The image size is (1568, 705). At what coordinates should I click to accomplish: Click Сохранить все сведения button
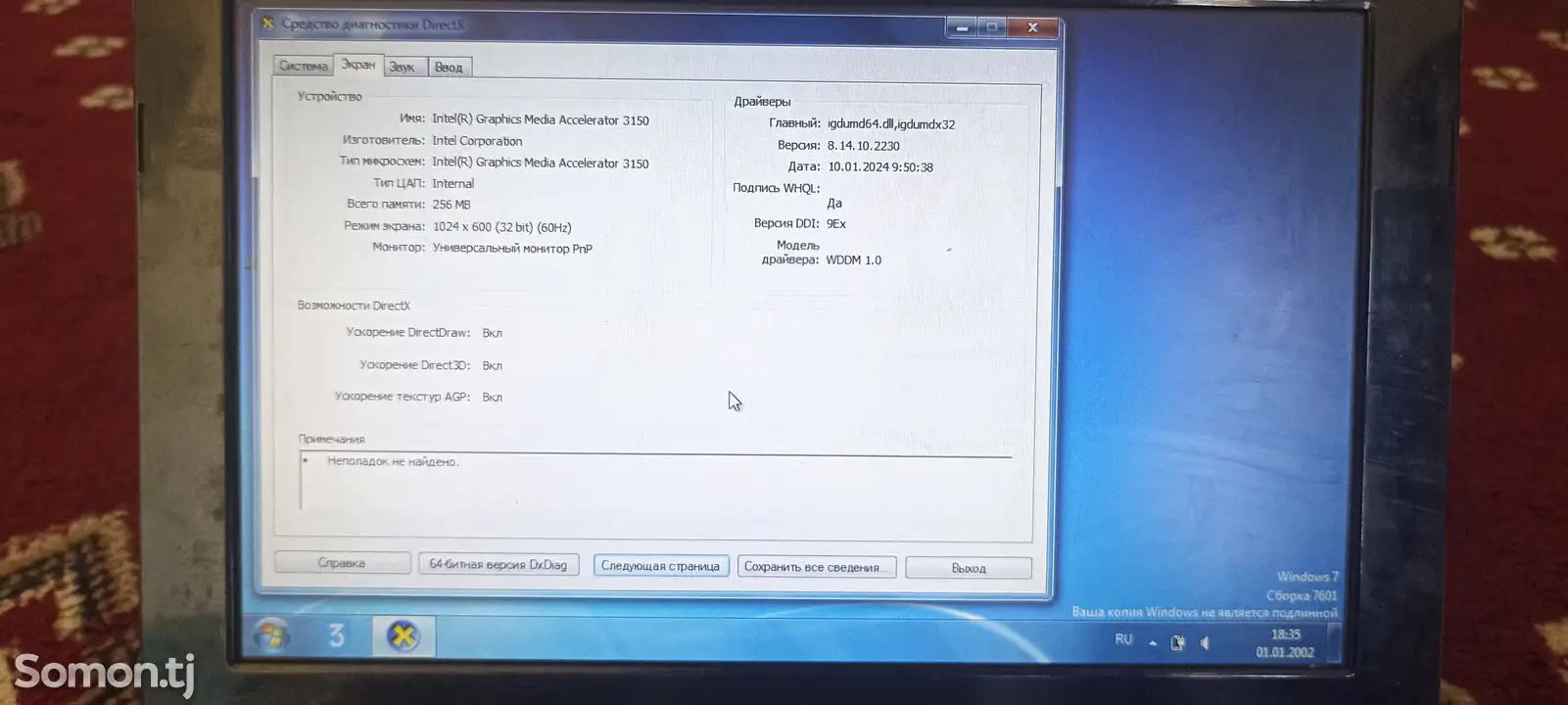click(816, 567)
